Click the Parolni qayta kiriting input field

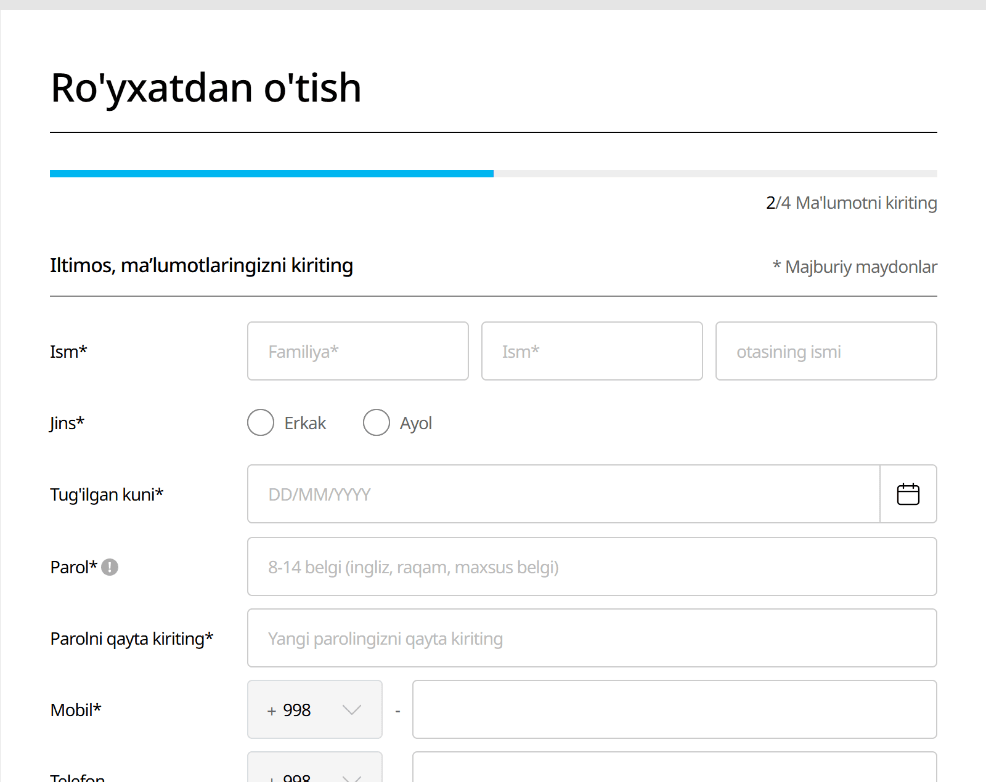(x=592, y=638)
